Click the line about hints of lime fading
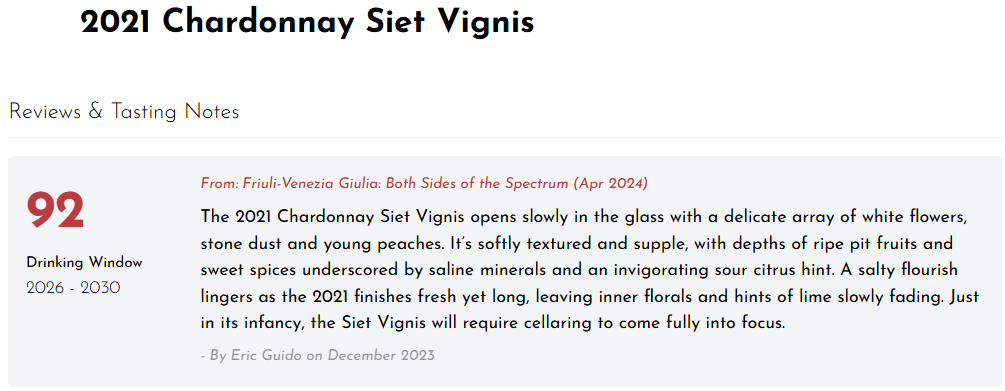This screenshot has height=391, width=1005. pos(586,297)
